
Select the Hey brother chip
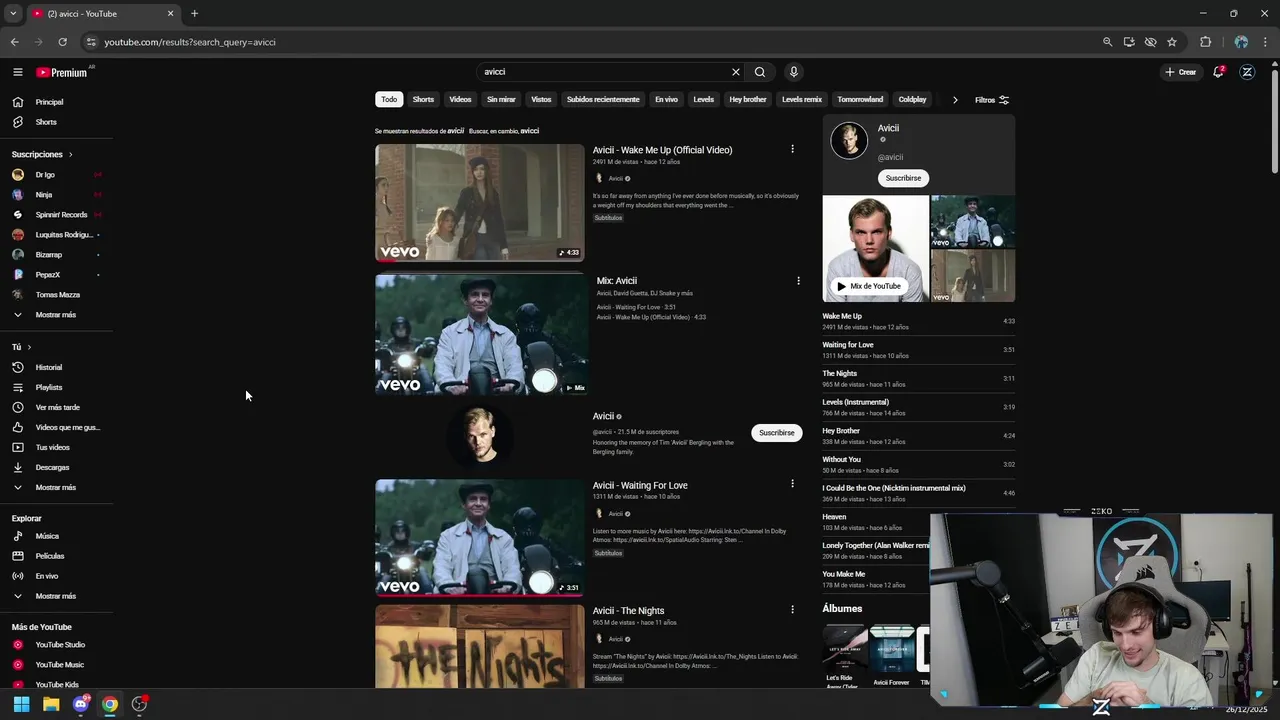tap(748, 99)
